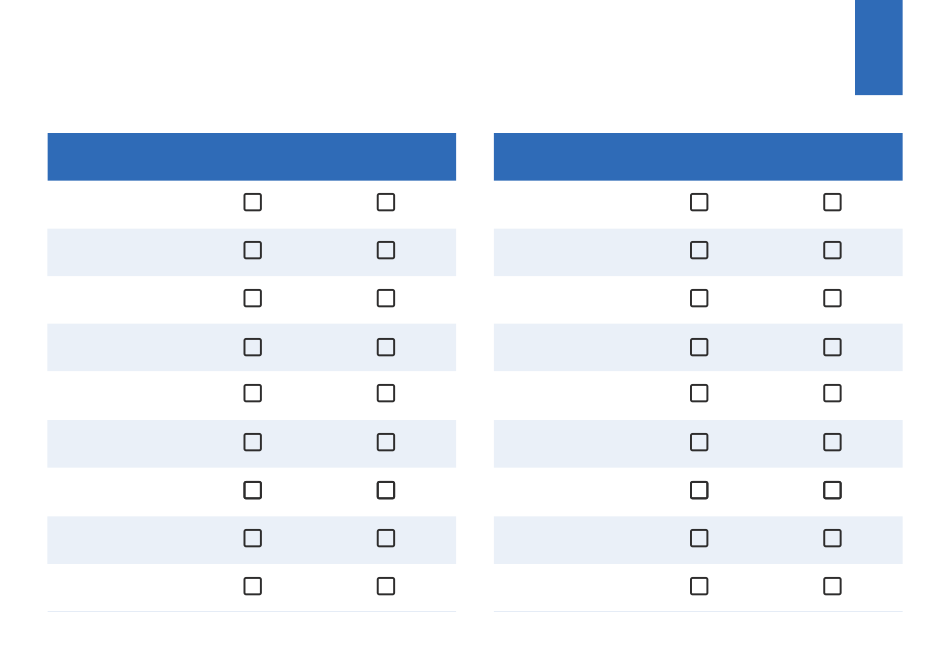Image resolution: width=950 pixels, height=665 pixels.
Task: Click the right table's blue header bar
Action: pyautogui.click(x=698, y=157)
